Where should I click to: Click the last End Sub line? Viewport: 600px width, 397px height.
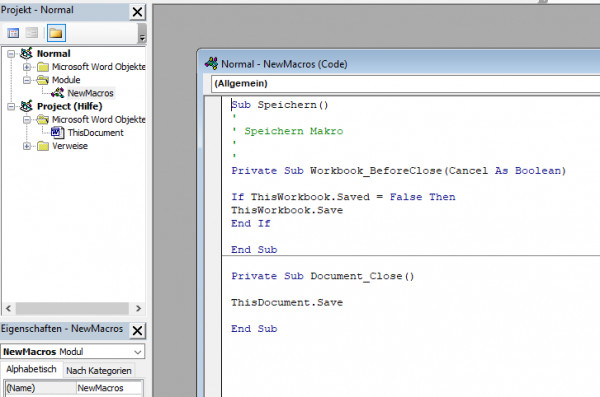254,329
